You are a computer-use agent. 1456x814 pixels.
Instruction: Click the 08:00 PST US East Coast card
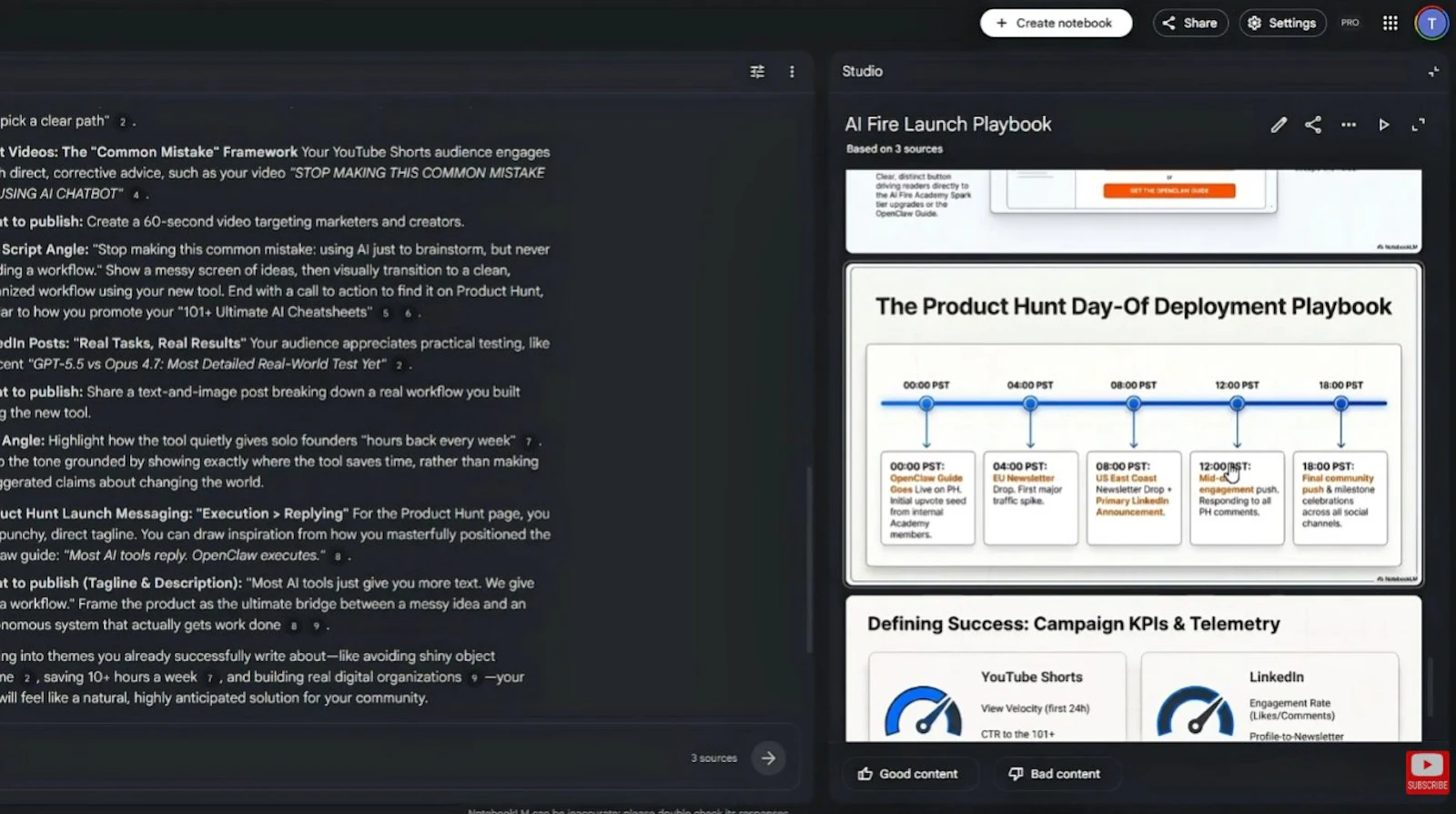(x=1134, y=498)
